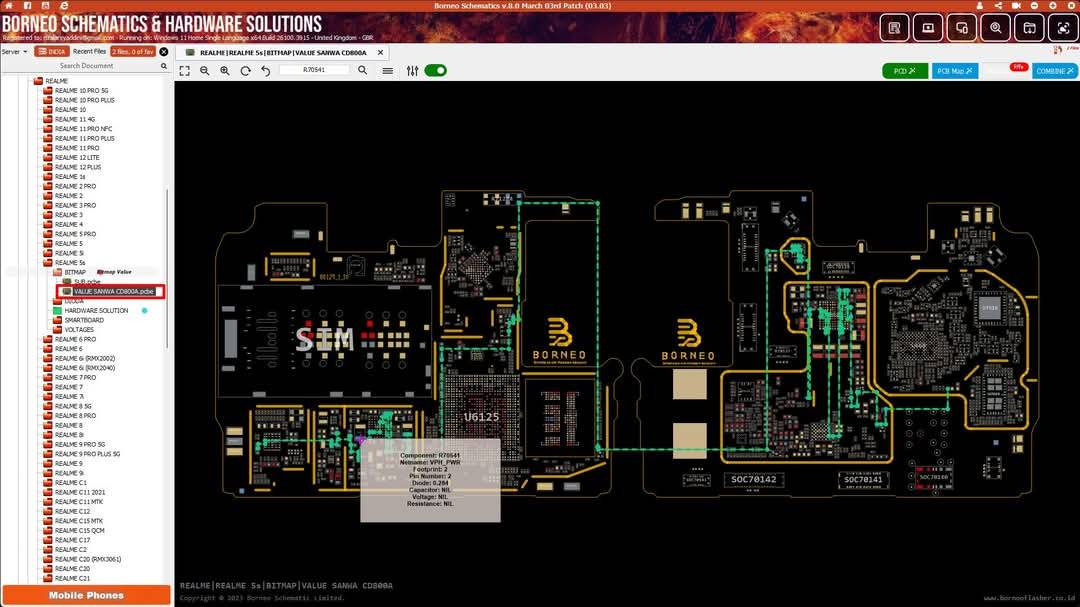The image size is (1080, 607).
Task: Click the SIM slot on the board
Action: click(324, 339)
